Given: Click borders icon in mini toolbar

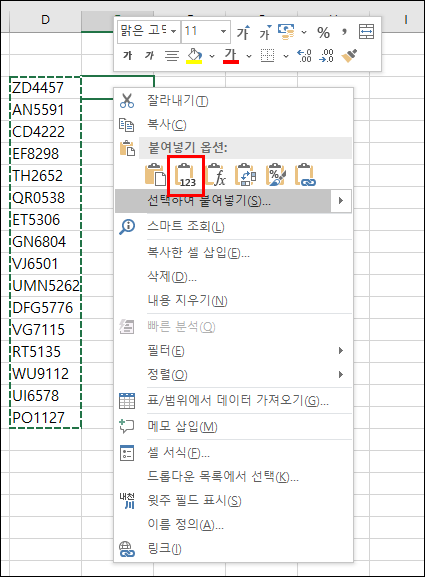Looking at the screenshot, I should (x=268, y=56).
